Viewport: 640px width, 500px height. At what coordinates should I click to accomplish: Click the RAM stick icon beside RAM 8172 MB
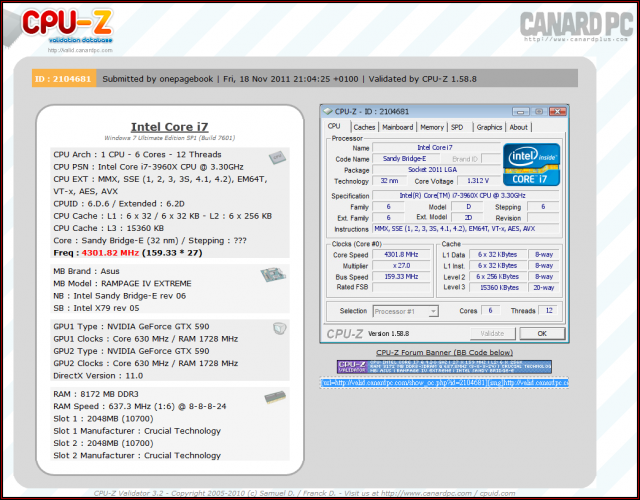(x=275, y=397)
